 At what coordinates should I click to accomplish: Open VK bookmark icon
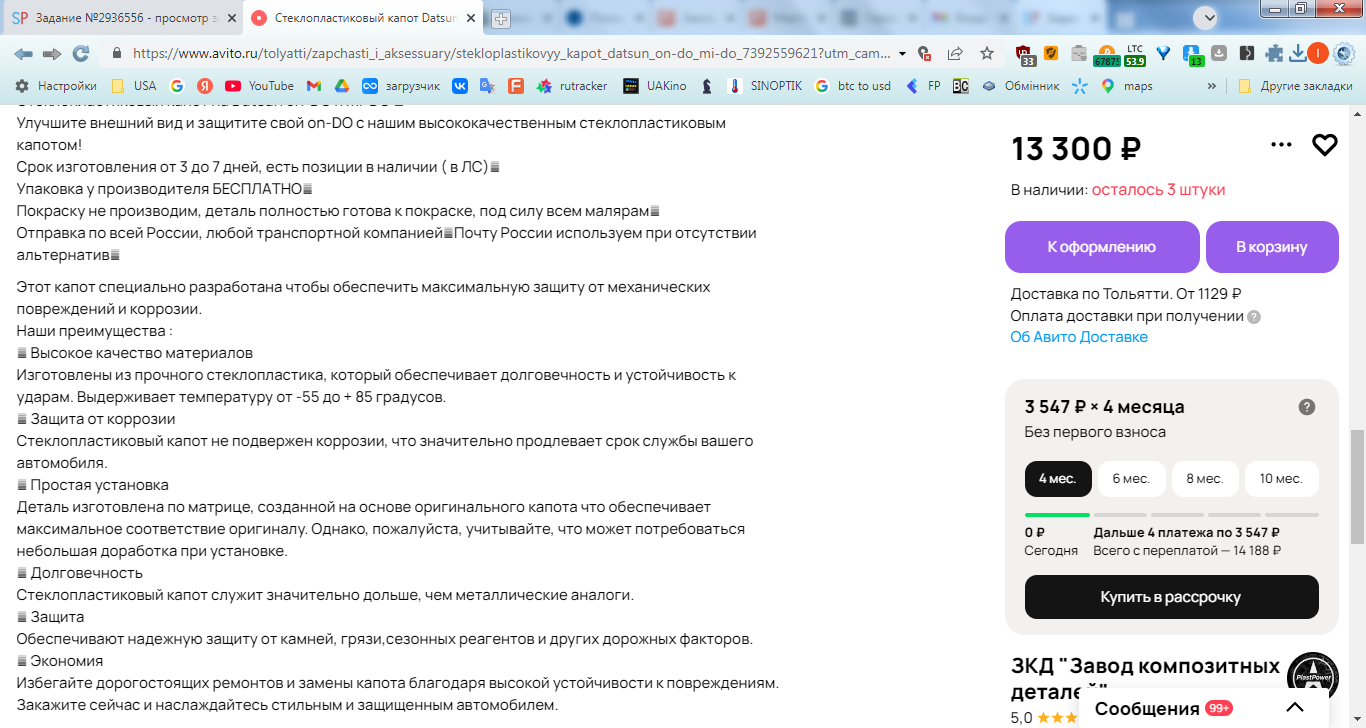[460, 86]
